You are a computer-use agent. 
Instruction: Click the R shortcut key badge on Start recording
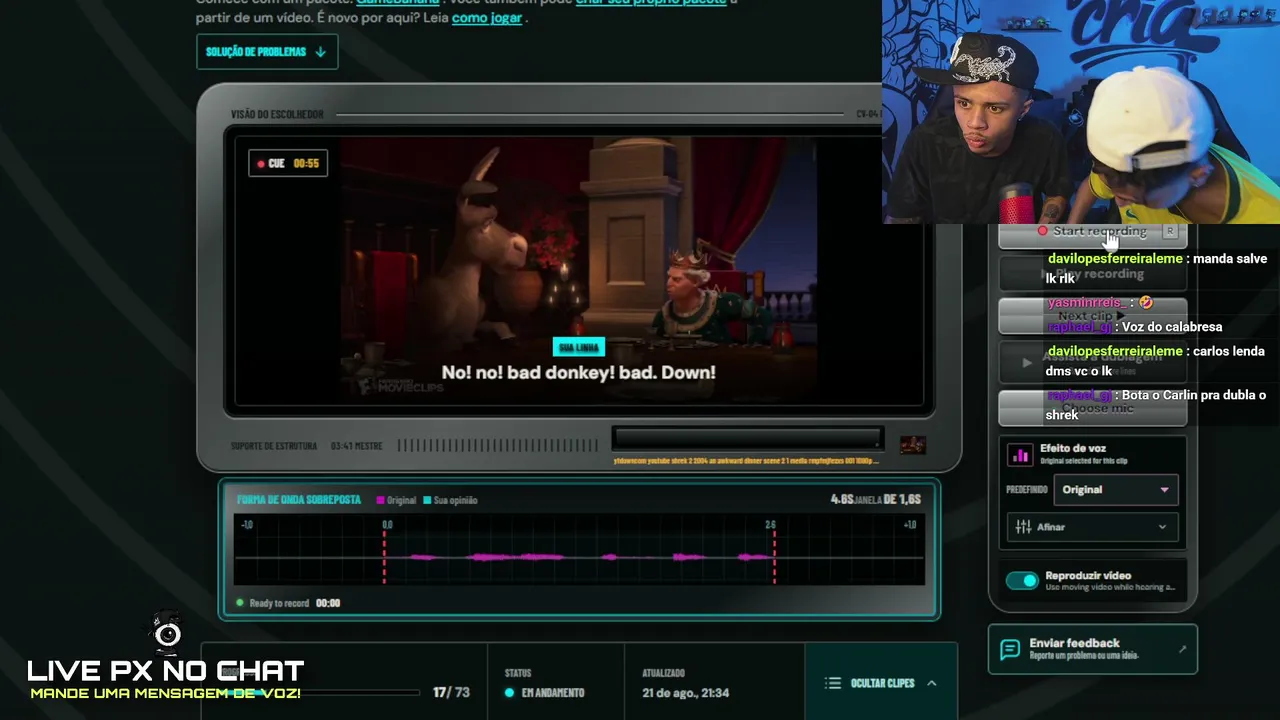tap(1169, 231)
